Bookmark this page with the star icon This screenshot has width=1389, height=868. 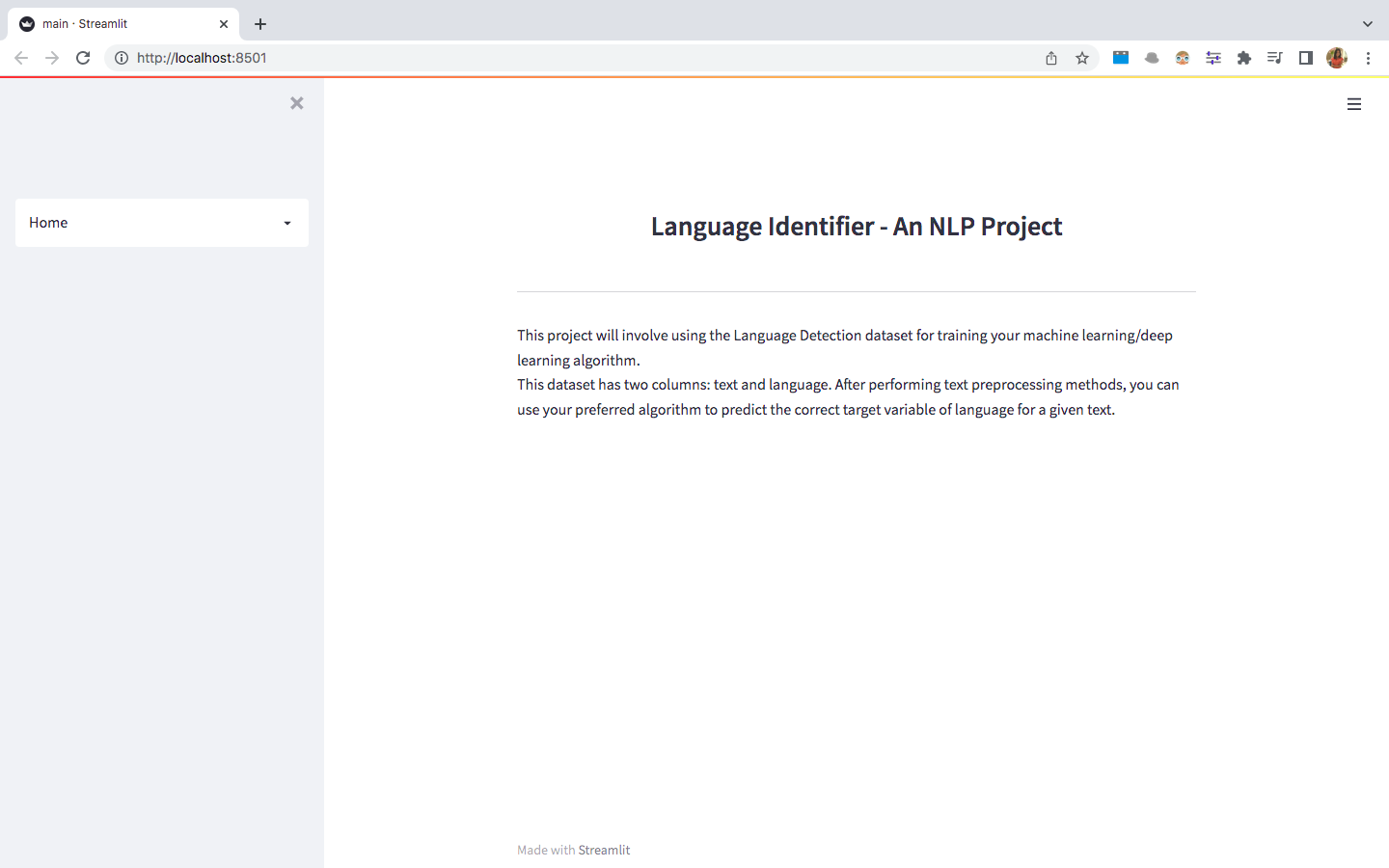[x=1082, y=58]
